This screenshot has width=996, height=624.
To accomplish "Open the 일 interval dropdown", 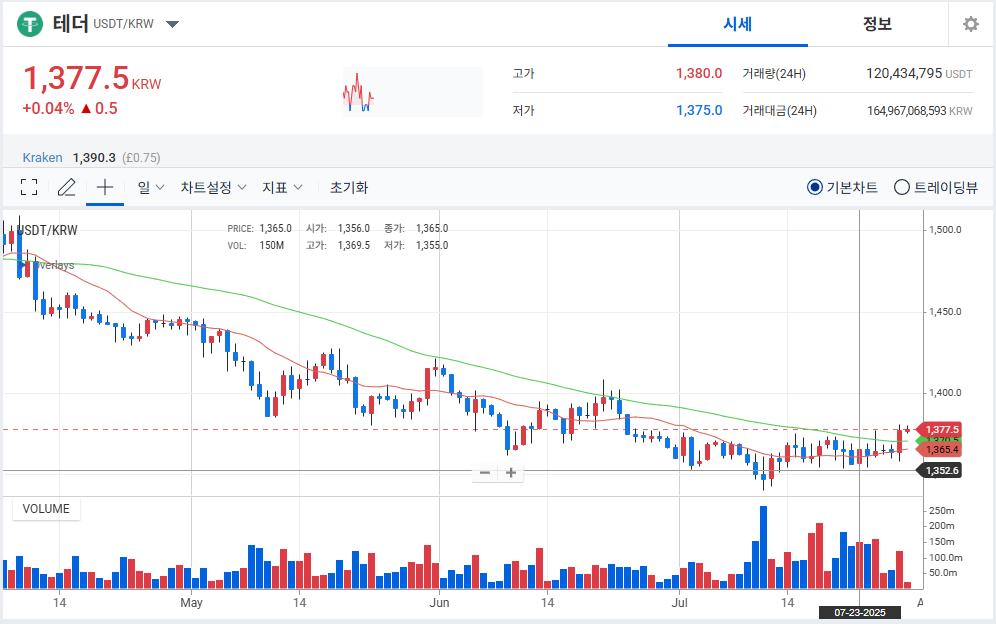I will 151,187.
